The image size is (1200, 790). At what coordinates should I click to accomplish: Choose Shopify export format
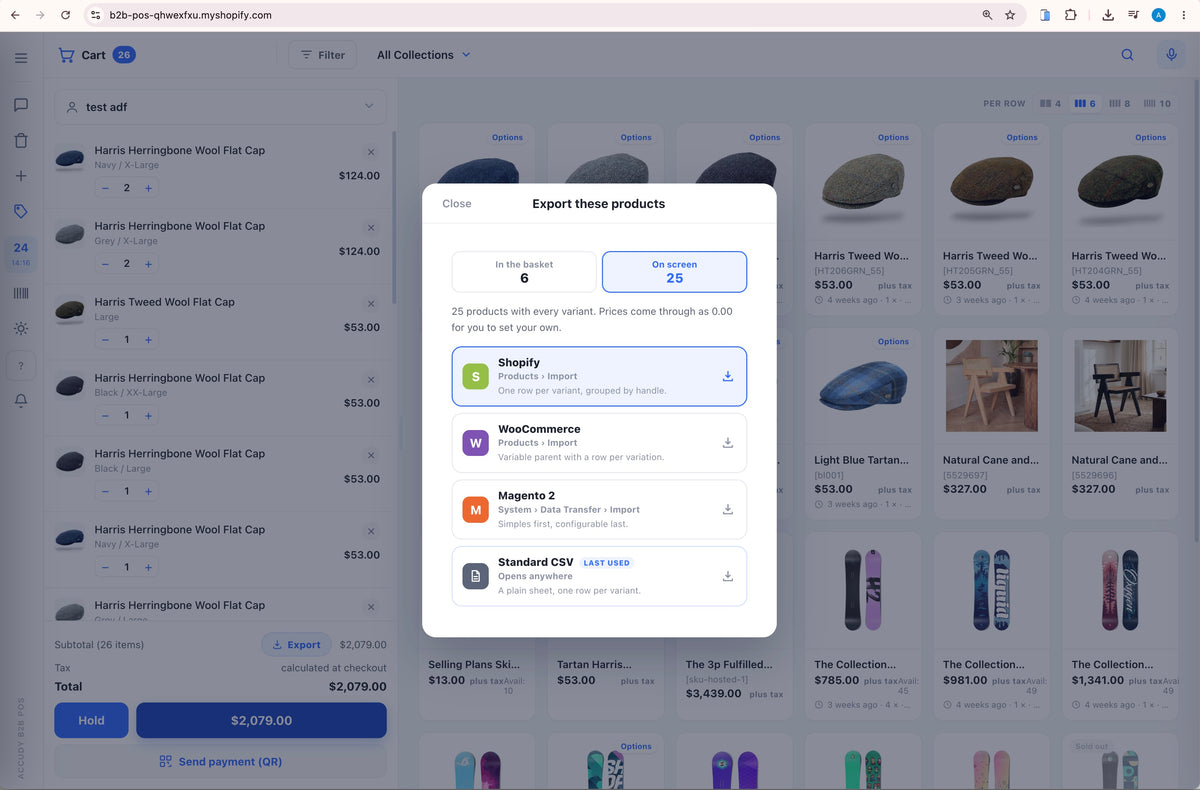[x=599, y=376]
